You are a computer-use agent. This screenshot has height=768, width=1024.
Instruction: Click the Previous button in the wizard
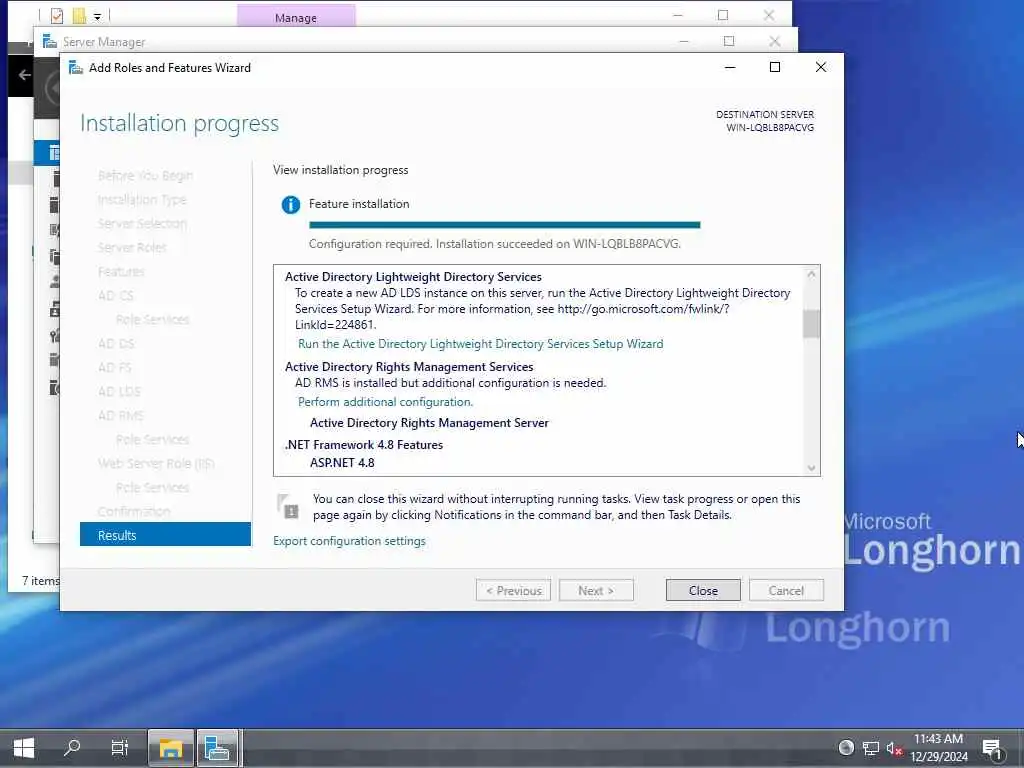513,590
